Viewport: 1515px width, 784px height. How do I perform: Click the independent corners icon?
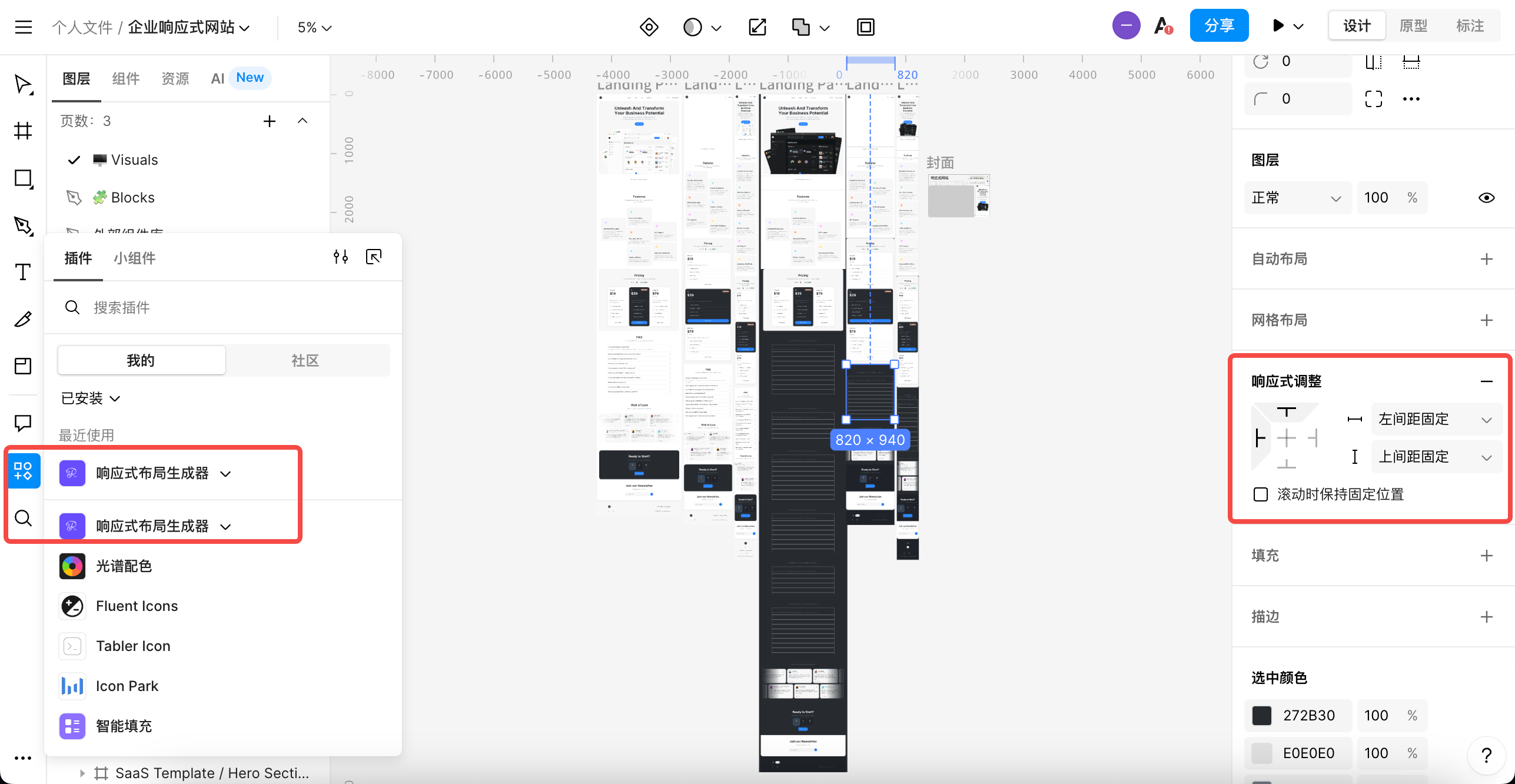[1374, 99]
